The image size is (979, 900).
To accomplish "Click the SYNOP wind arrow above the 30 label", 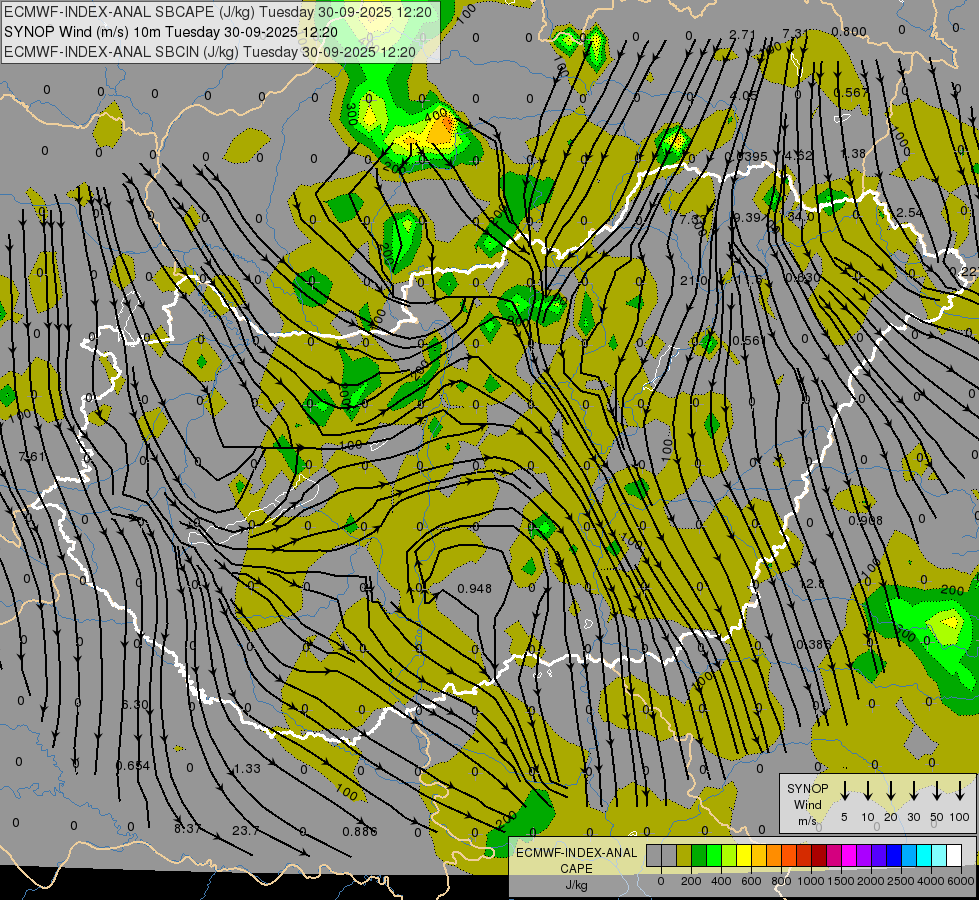I will pos(913,791).
